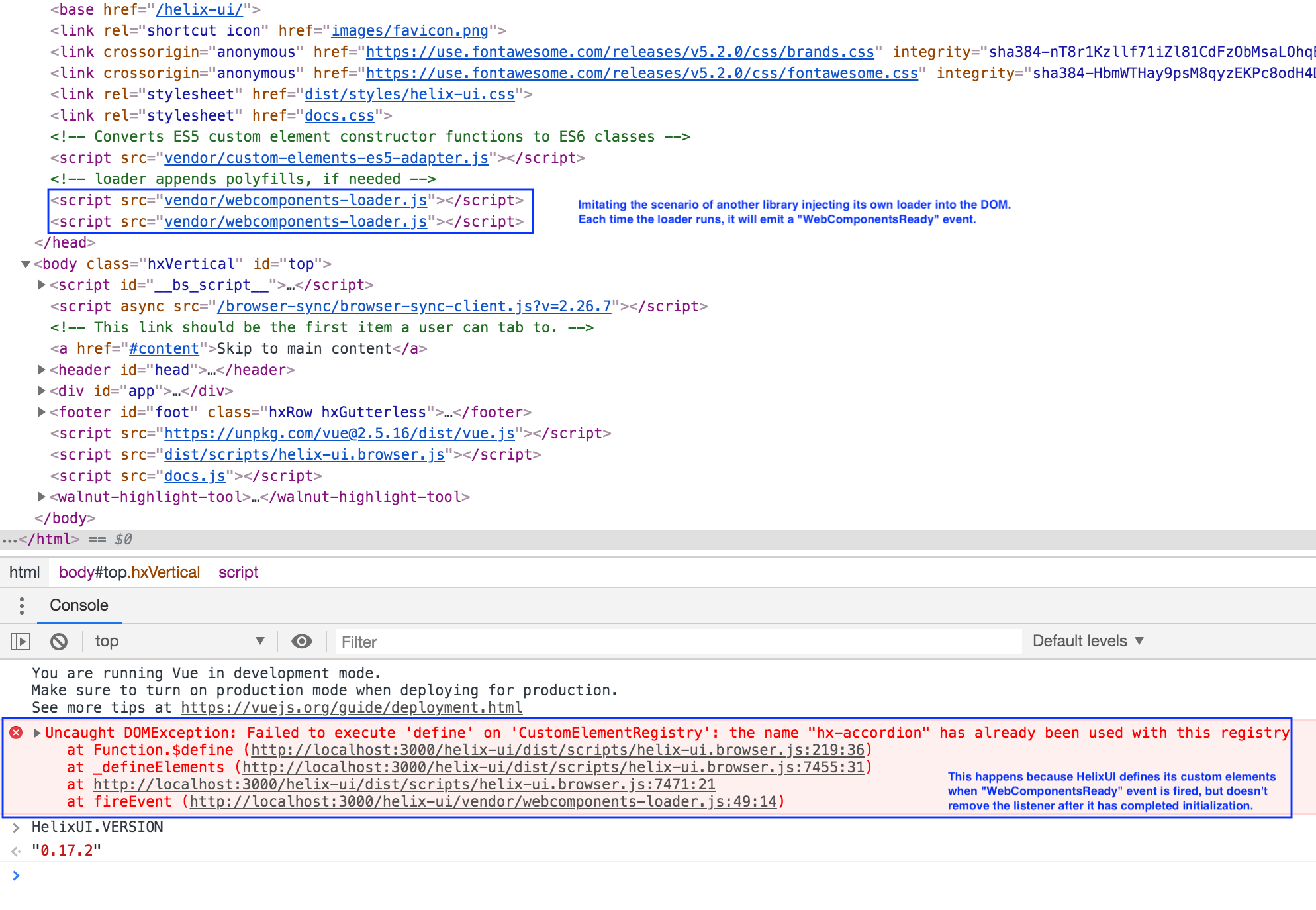Open the images/favicon.png attribute link
Viewport: 1316px width, 910px height.
[410, 30]
